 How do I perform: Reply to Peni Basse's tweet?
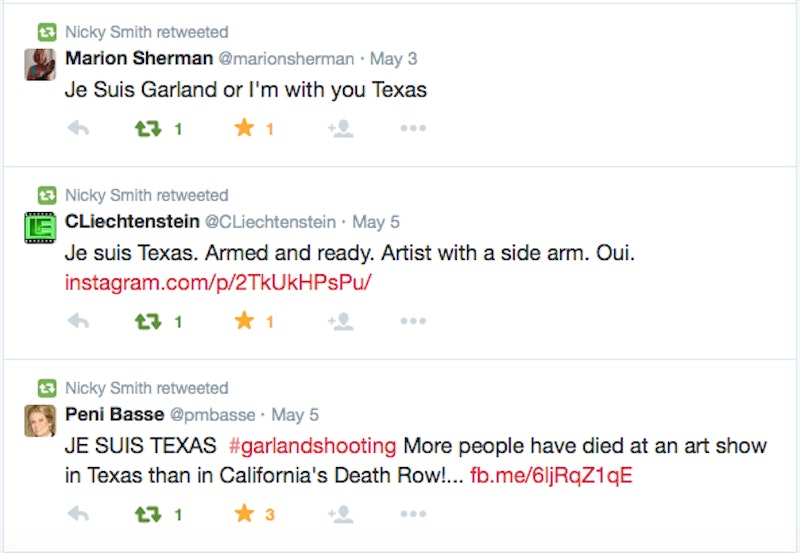click(x=78, y=515)
